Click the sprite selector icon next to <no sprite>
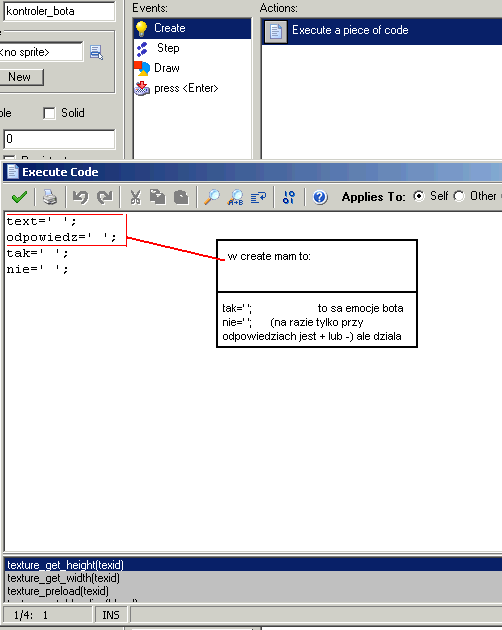 click(x=96, y=52)
